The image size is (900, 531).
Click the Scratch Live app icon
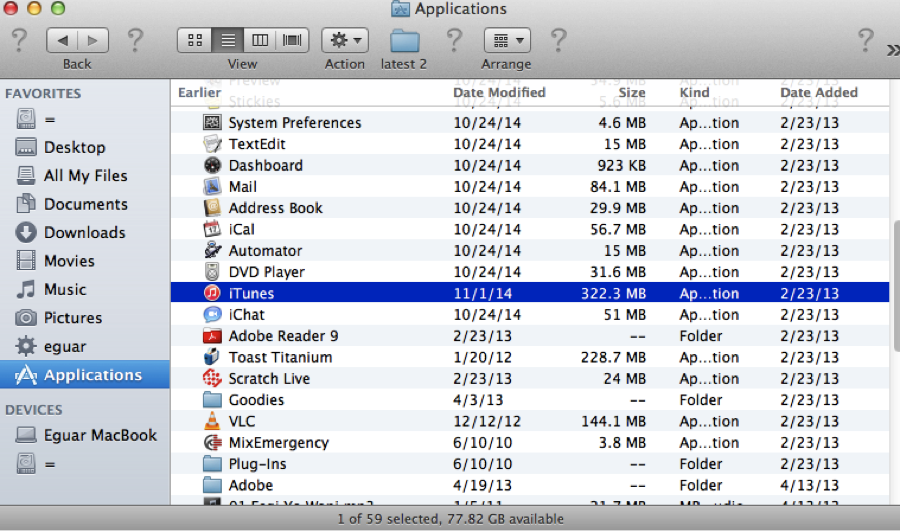[212, 378]
